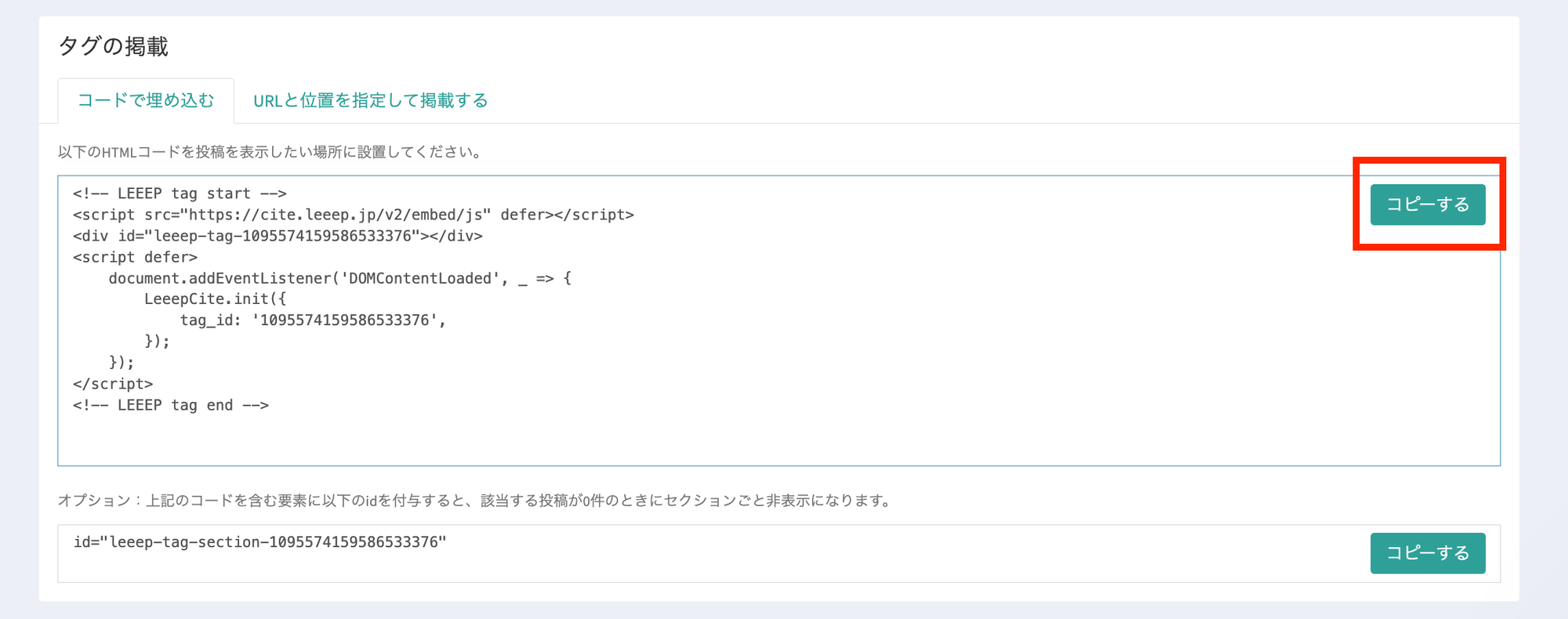This screenshot has width=1568, height=619.
Task: Click the tag_id value line in the code
Action: click(x=313, y=320)
